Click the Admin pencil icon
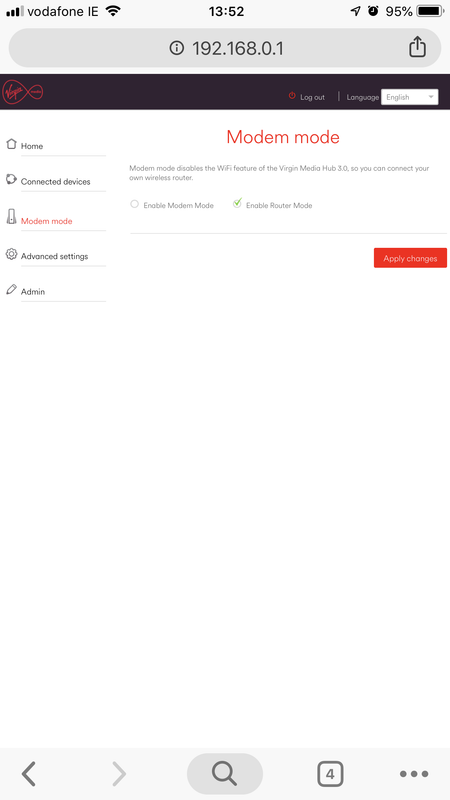The height and width of the screenshot is (800, 450). [x=11, y=289]
